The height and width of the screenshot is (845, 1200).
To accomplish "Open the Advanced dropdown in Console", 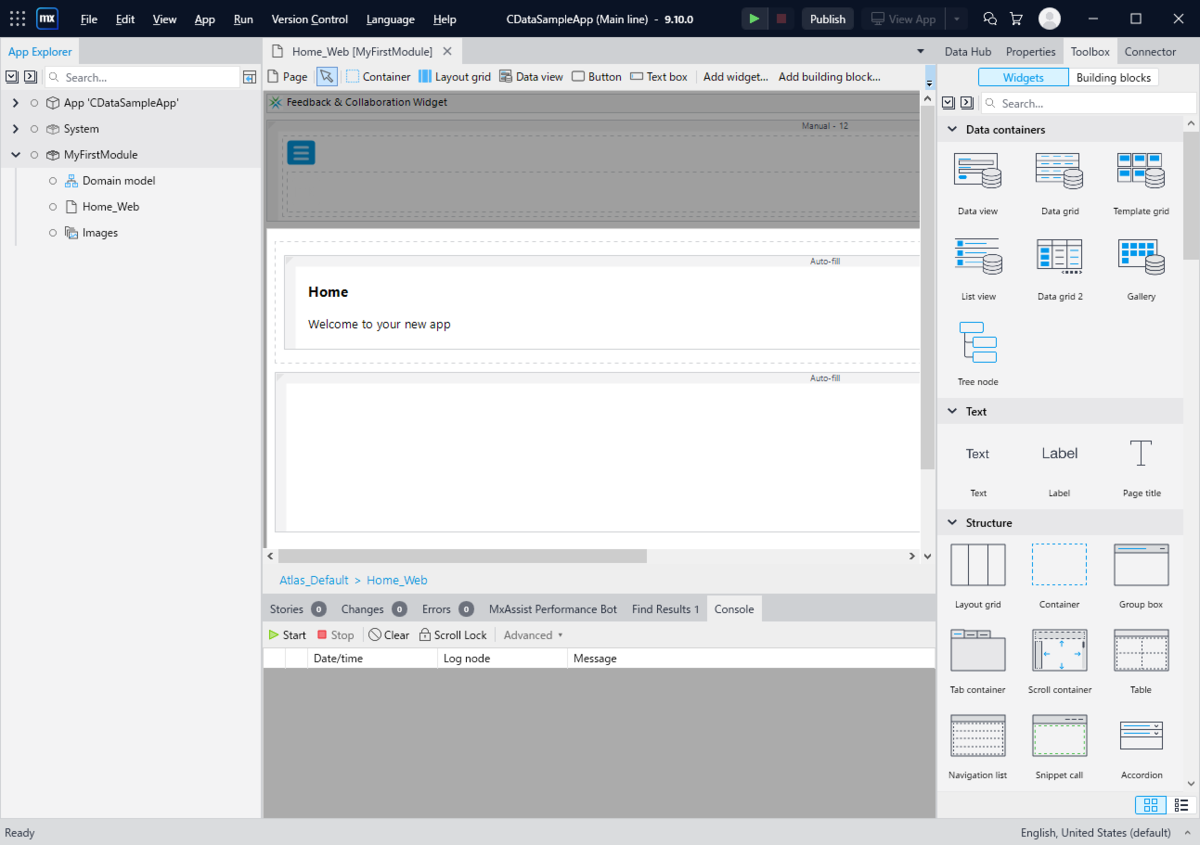I will coord(533,635).
